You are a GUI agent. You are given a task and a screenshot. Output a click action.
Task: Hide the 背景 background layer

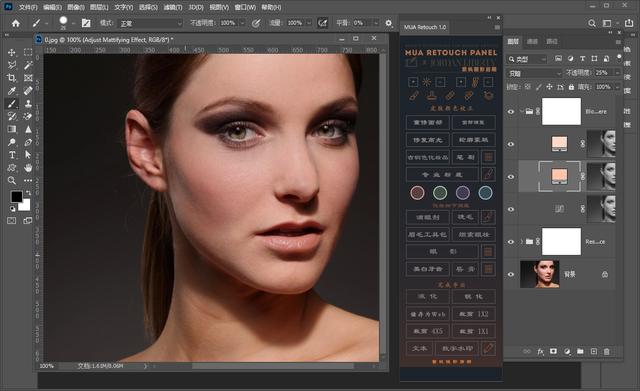tap(511, 274)
